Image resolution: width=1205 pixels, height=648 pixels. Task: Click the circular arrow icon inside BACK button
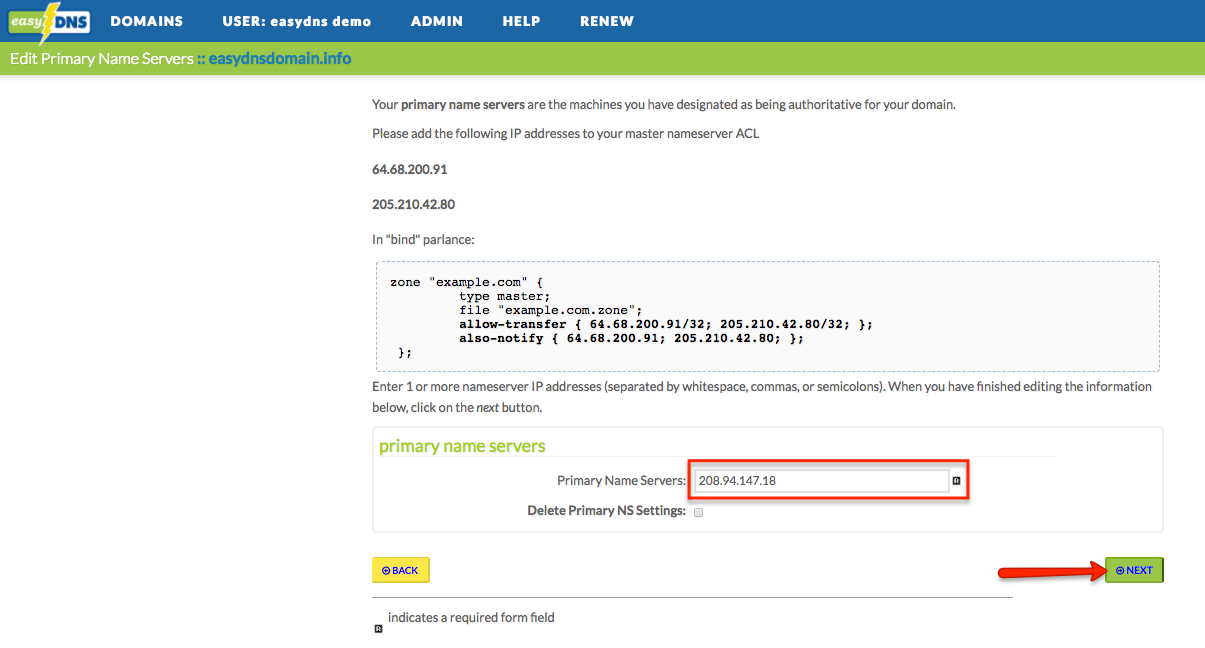coord(385,569)
